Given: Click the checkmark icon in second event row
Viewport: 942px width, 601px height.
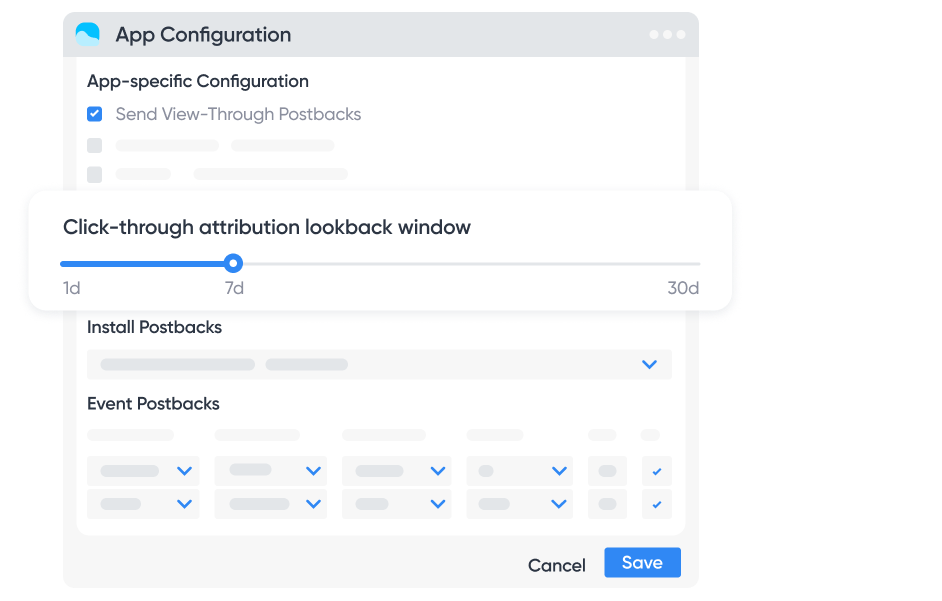Looking at the screenshot, I should tap(657, 504).
